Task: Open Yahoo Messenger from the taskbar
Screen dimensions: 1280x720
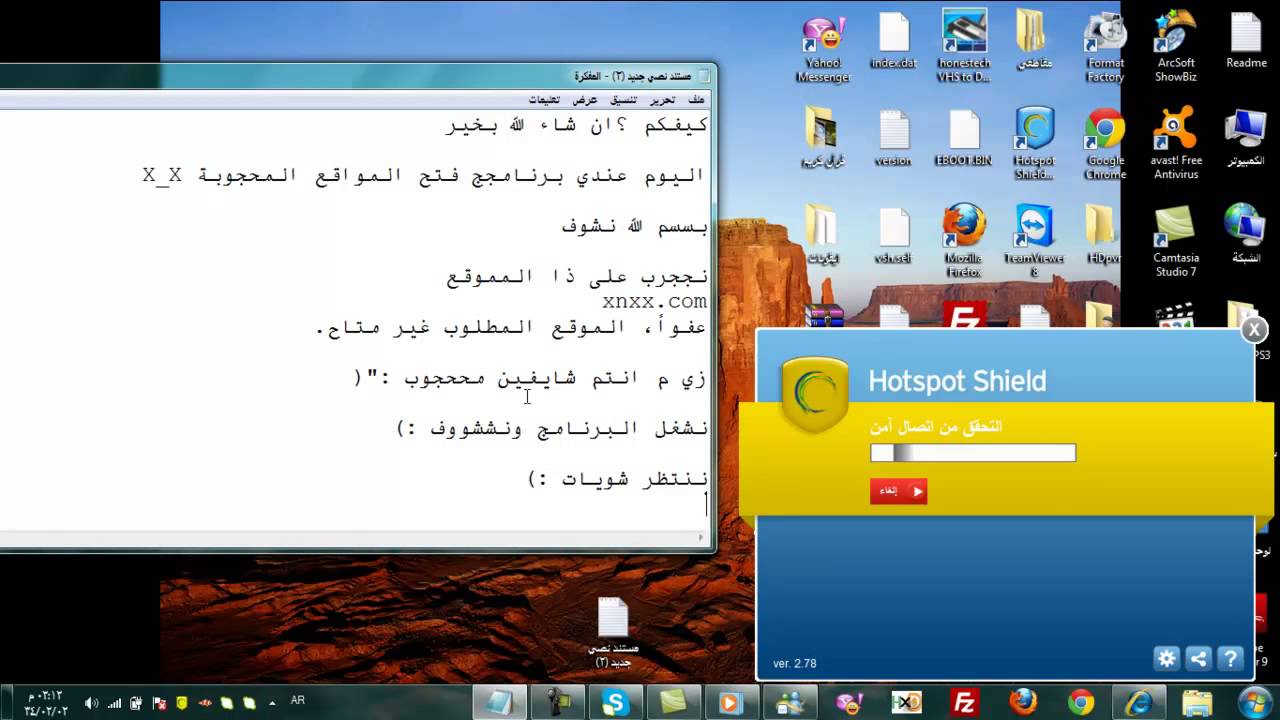Action: (849, 703)
